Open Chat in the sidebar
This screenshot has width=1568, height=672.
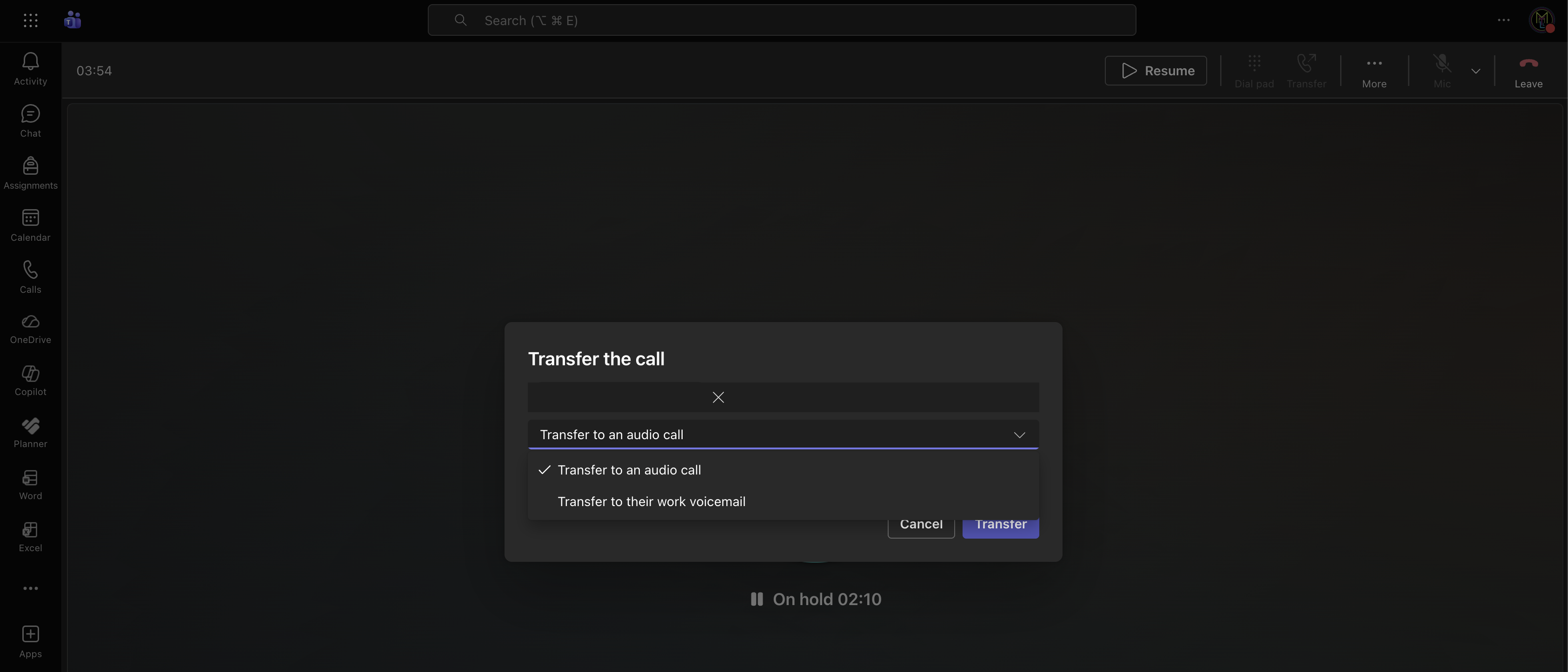[x=30, y=121]
